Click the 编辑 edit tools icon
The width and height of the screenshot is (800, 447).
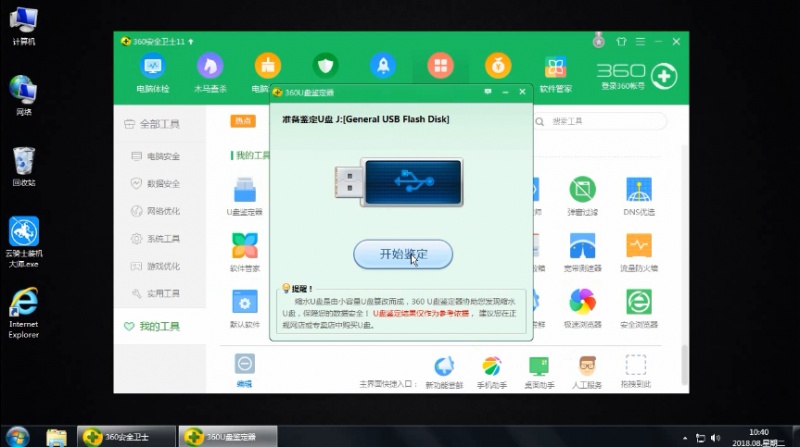245,370
